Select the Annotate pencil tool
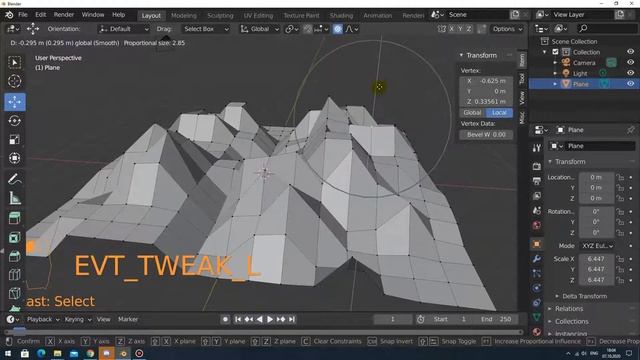640x360 pixels. (x=15, y=179)
